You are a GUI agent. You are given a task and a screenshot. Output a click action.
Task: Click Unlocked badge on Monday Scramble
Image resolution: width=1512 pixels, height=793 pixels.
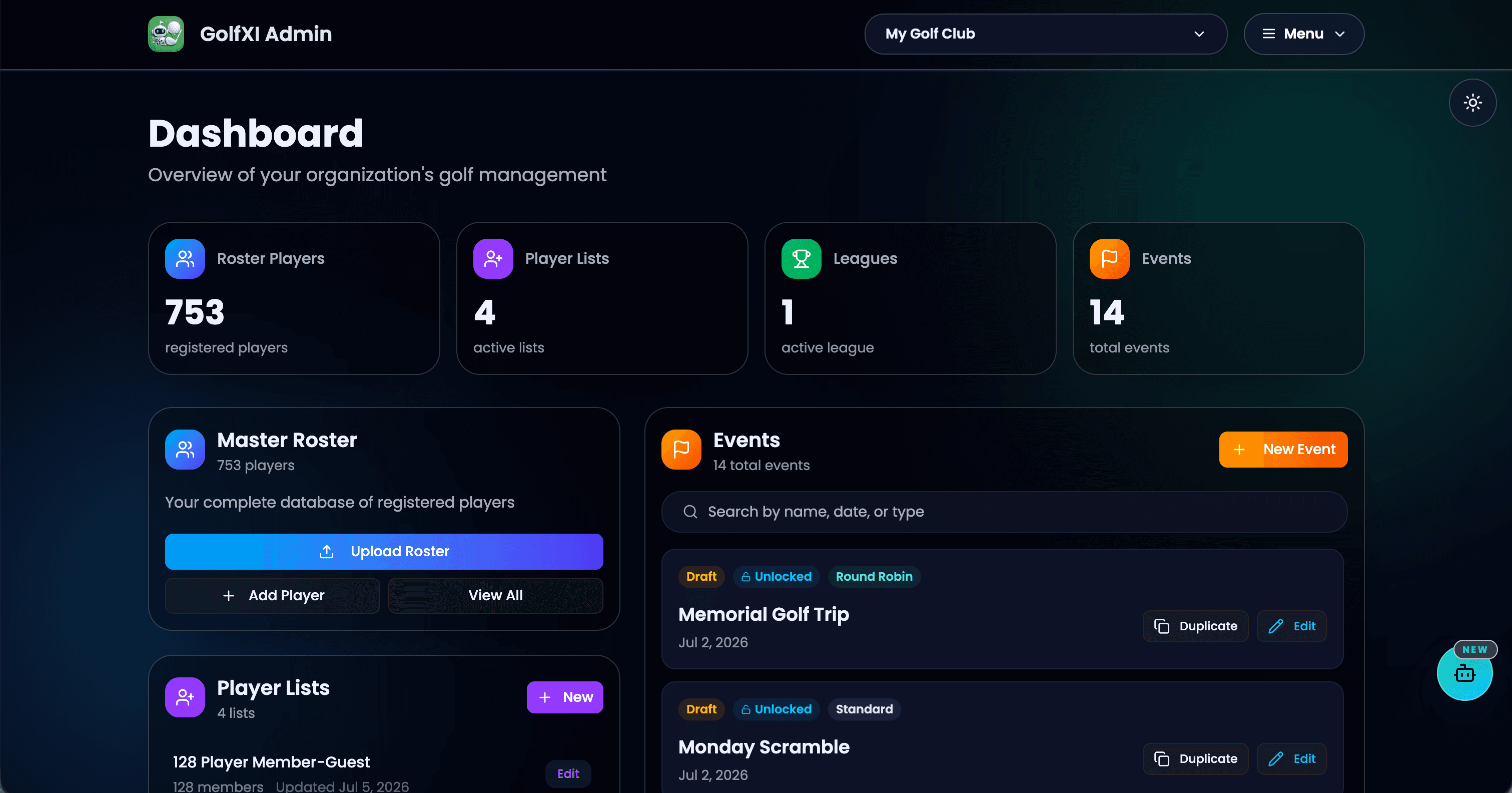click(x=776, y=709)
